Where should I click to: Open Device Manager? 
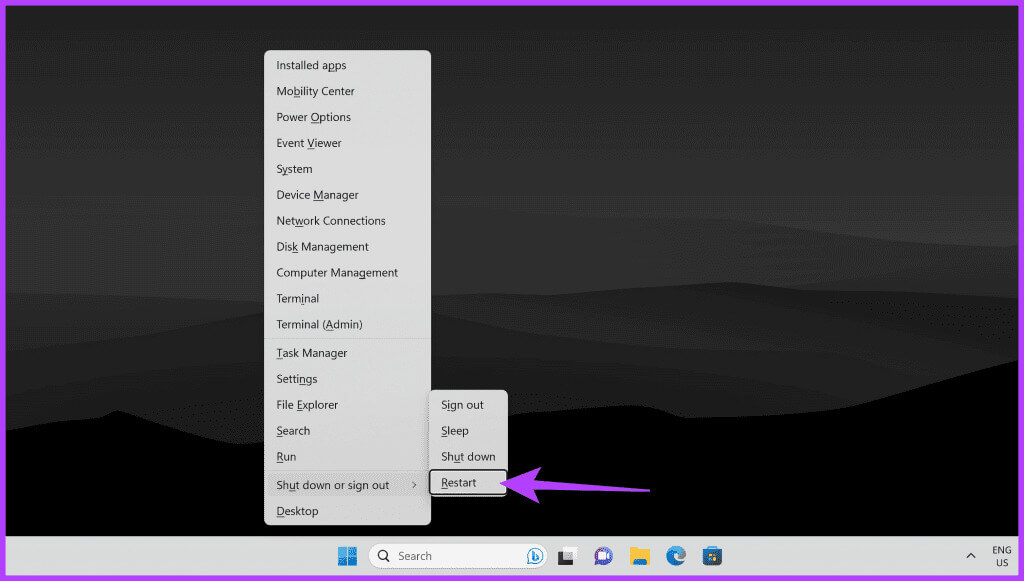pos(347,195)
